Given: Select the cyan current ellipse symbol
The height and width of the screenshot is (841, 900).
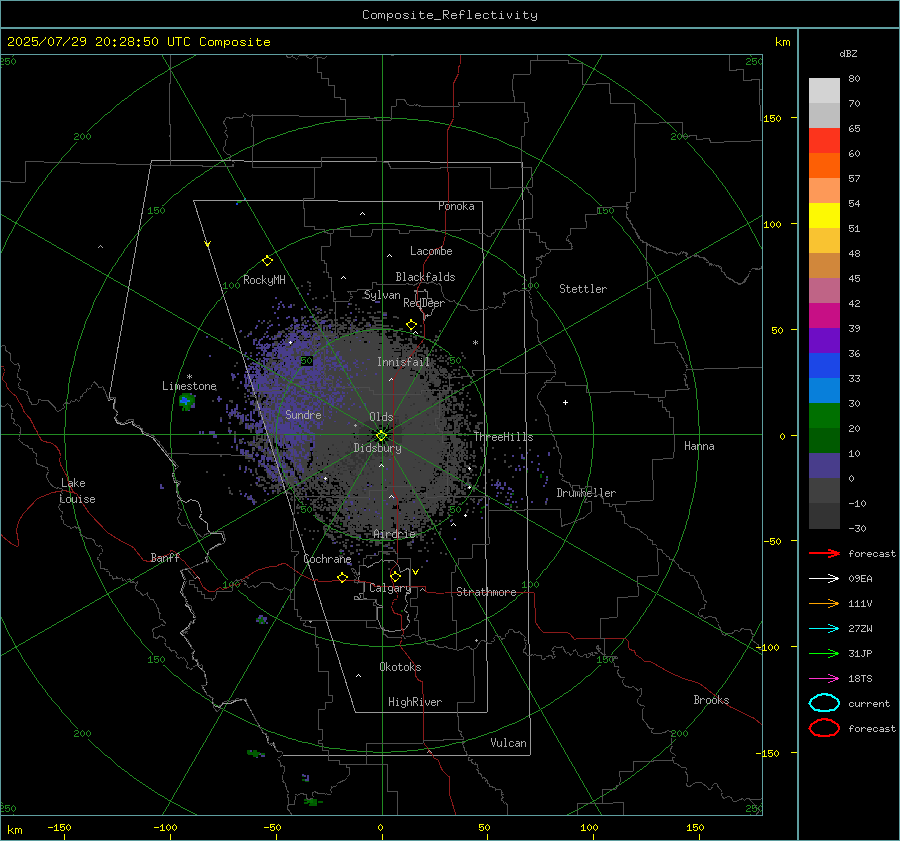Looking at the screenshot, I should 824,703.
